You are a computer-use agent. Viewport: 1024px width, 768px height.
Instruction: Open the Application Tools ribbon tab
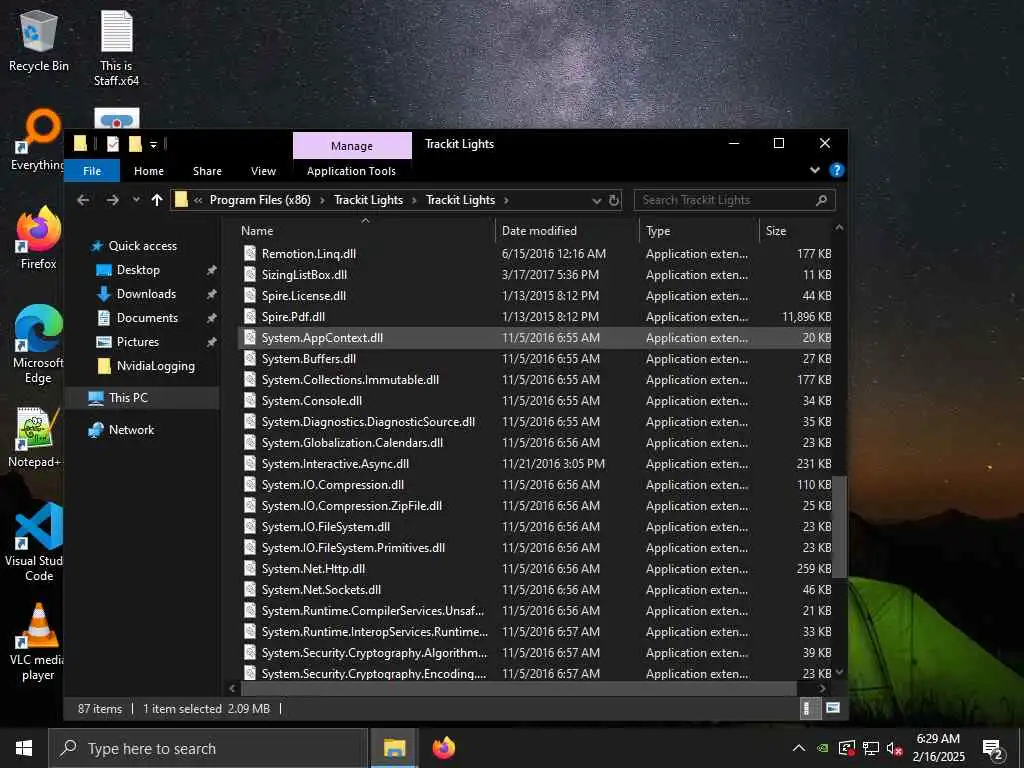(x=351, y=170)
